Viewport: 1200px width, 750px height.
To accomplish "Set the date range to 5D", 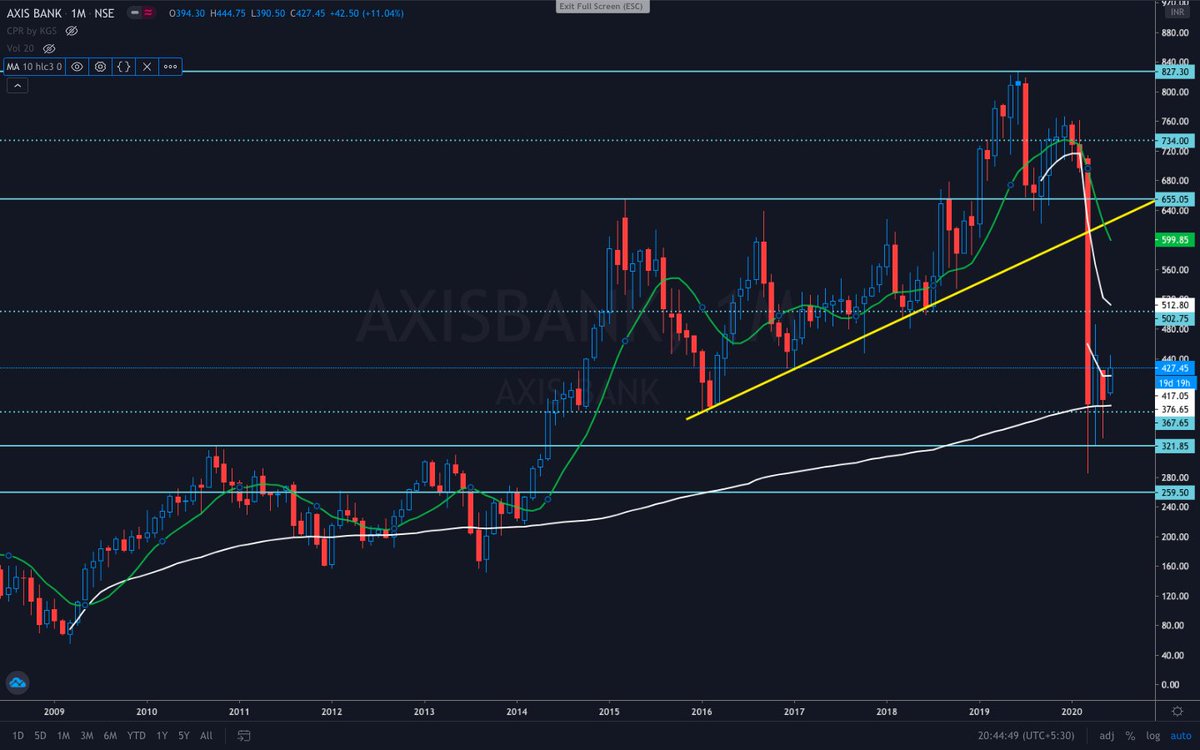I will point(39,735).
